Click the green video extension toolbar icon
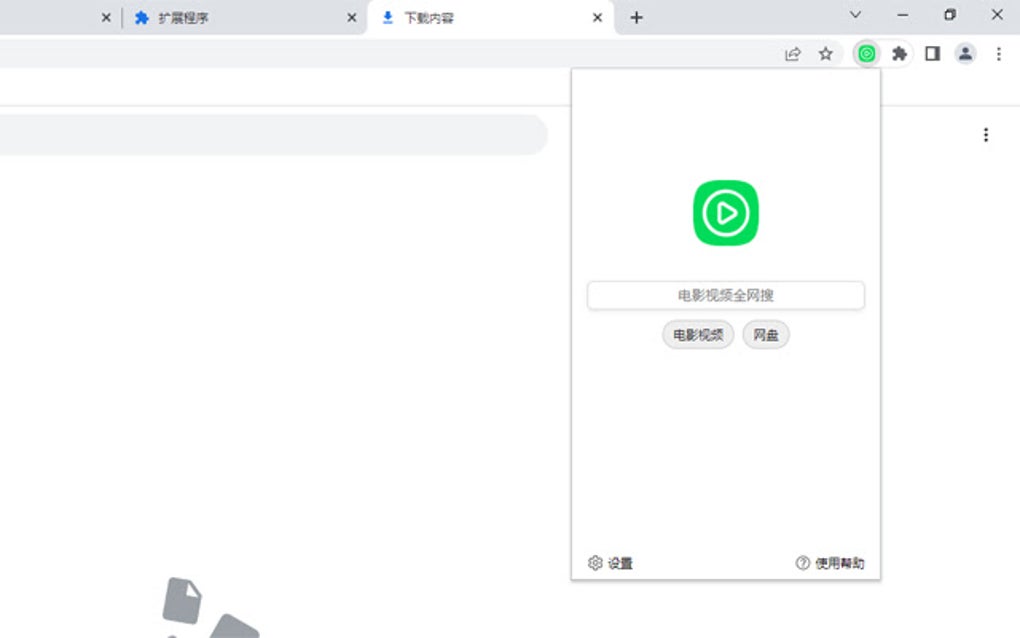Viewport: 1020px width, 638px height. (x=866, y=54)
